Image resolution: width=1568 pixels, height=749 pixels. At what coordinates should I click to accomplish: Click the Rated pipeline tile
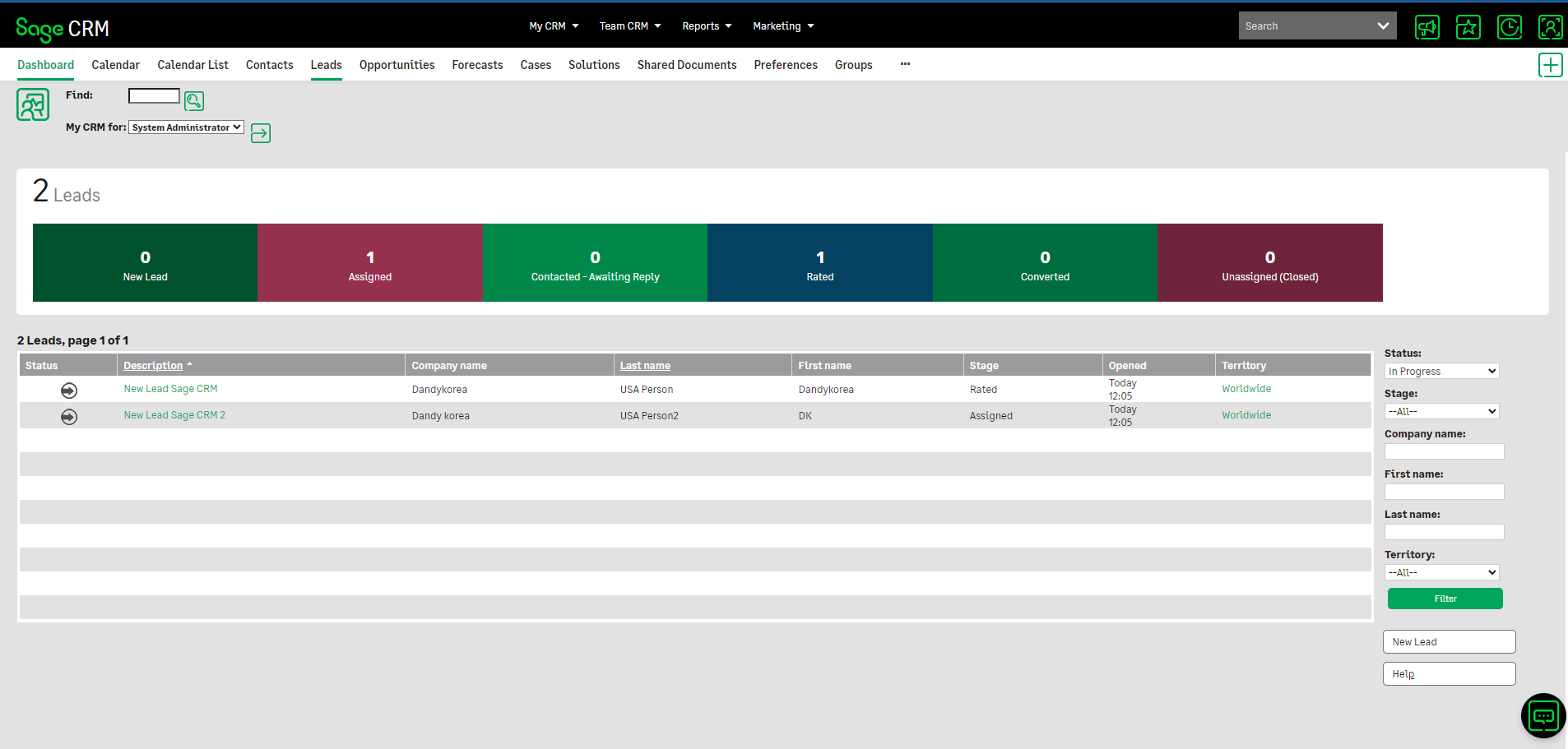[820, 263]
